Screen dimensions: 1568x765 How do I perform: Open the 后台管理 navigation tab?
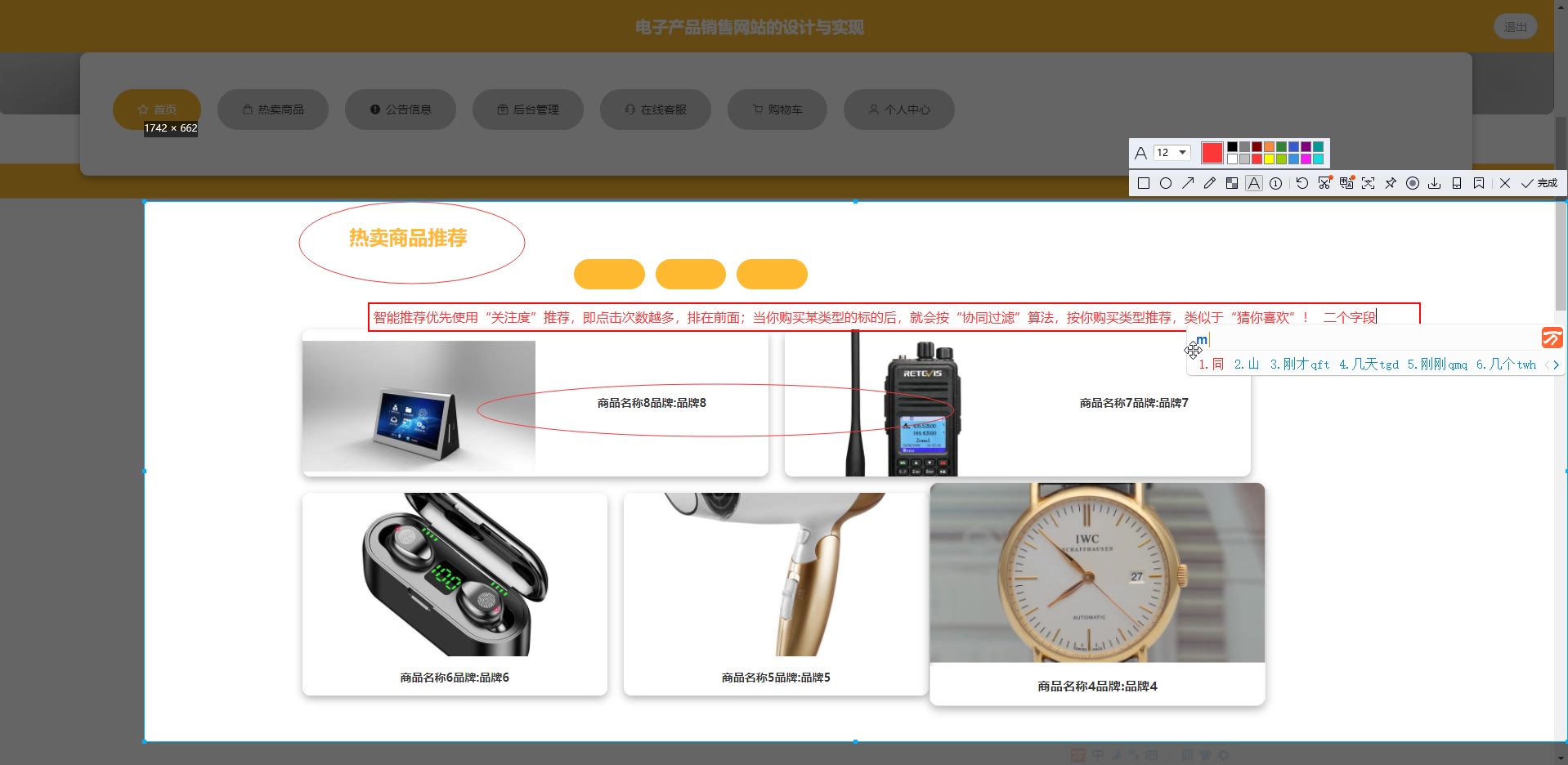[x=528, y=110]
